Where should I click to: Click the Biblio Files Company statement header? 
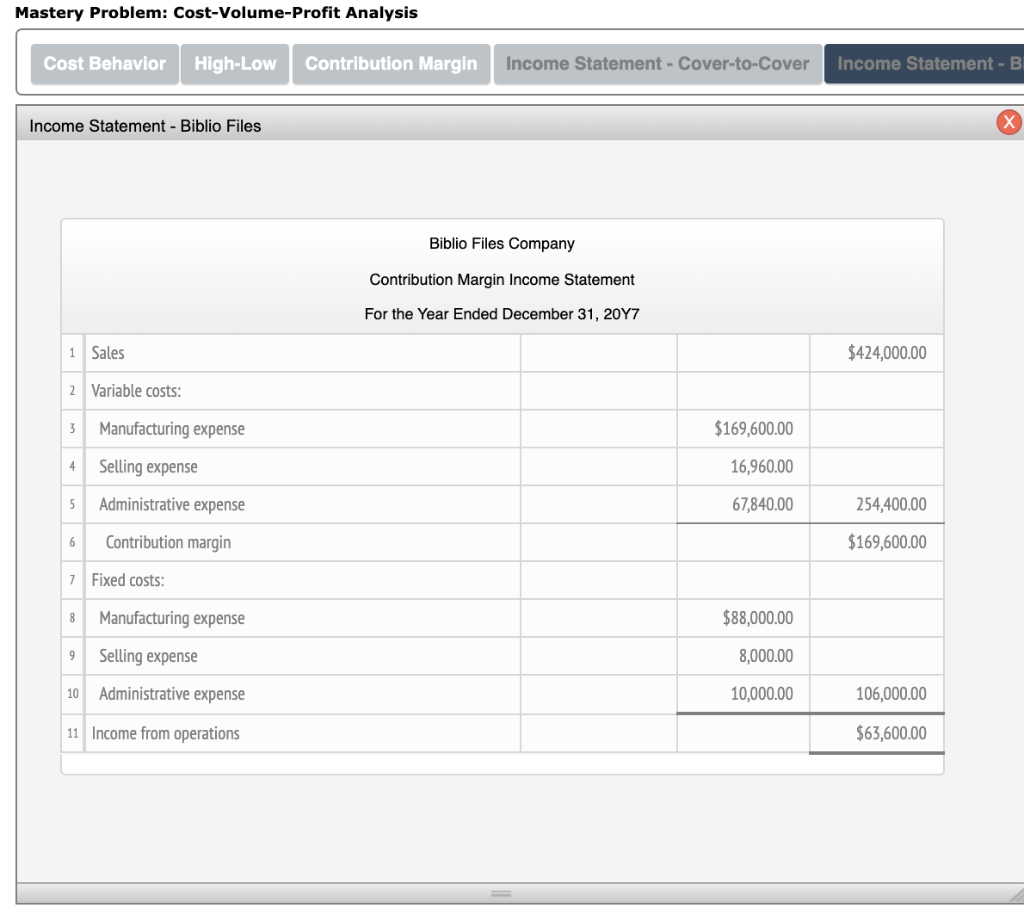501,243
